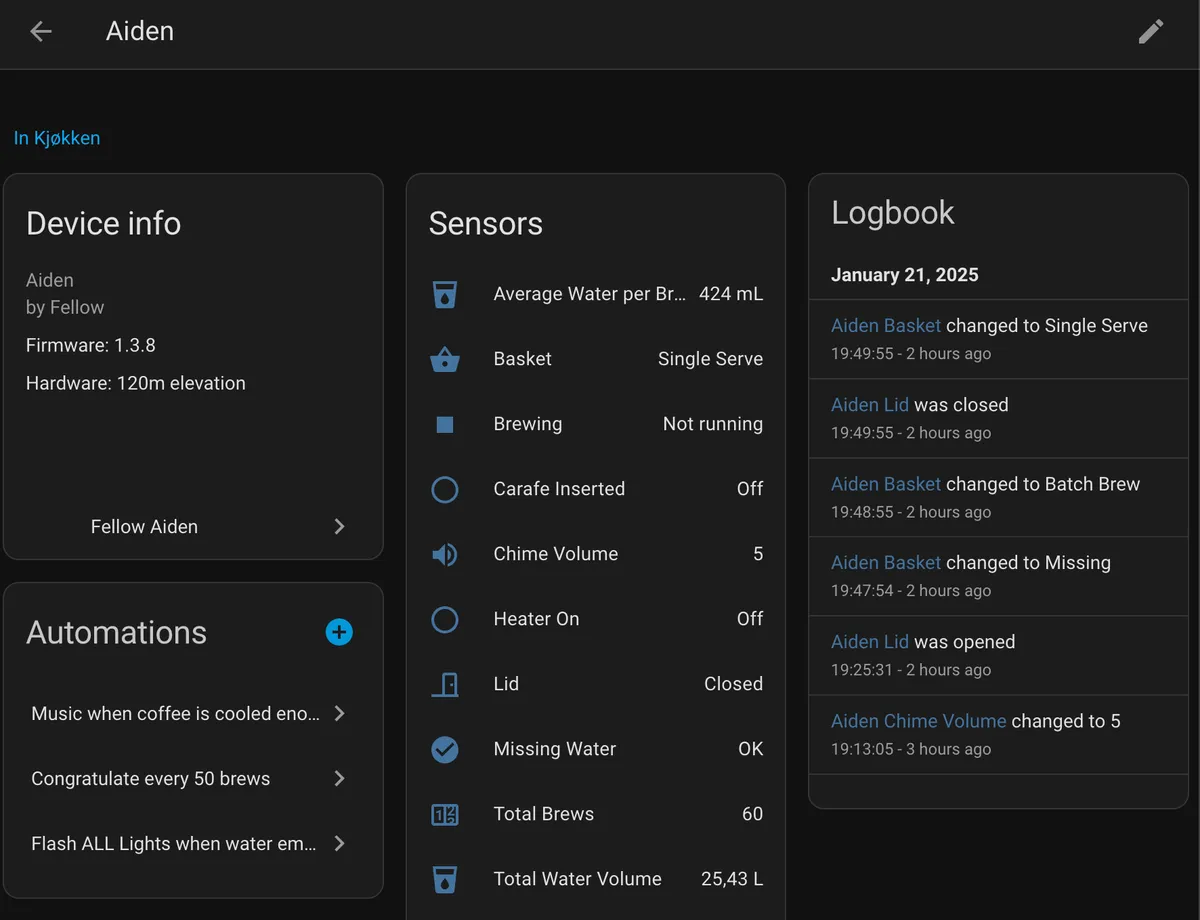Select the Basket sensor value Single Serve

click(x=710, y=359)
